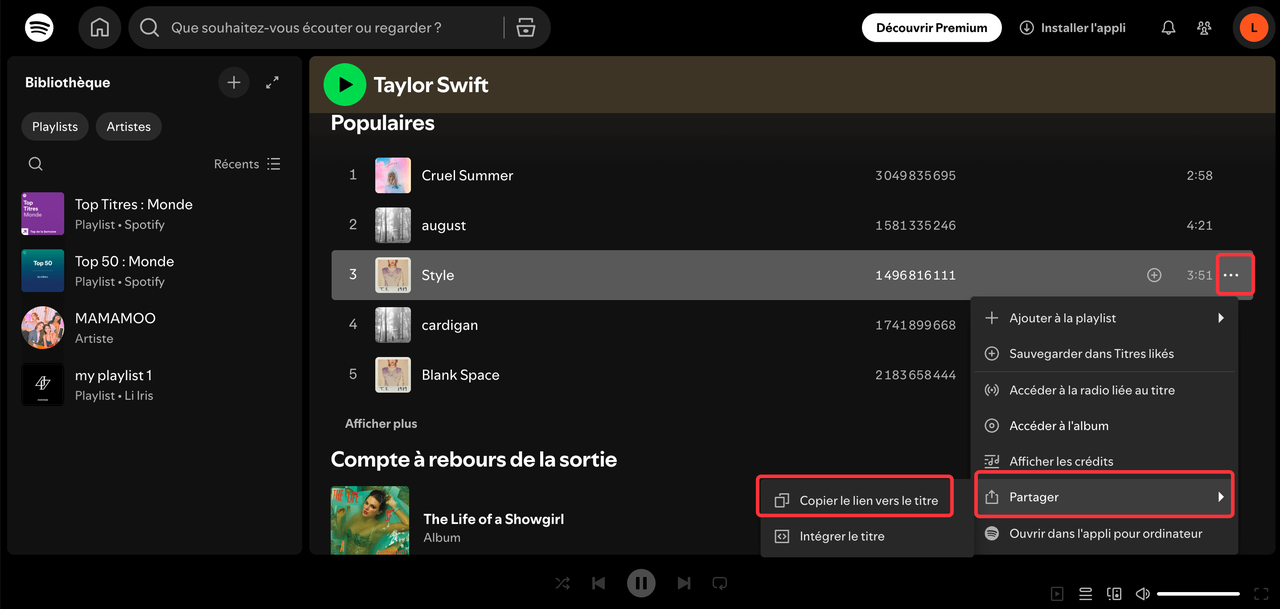Select Accéder à l'album
Image resolution: width=1280 pixels, height=609 pixels.
(x=1105, y=425)
